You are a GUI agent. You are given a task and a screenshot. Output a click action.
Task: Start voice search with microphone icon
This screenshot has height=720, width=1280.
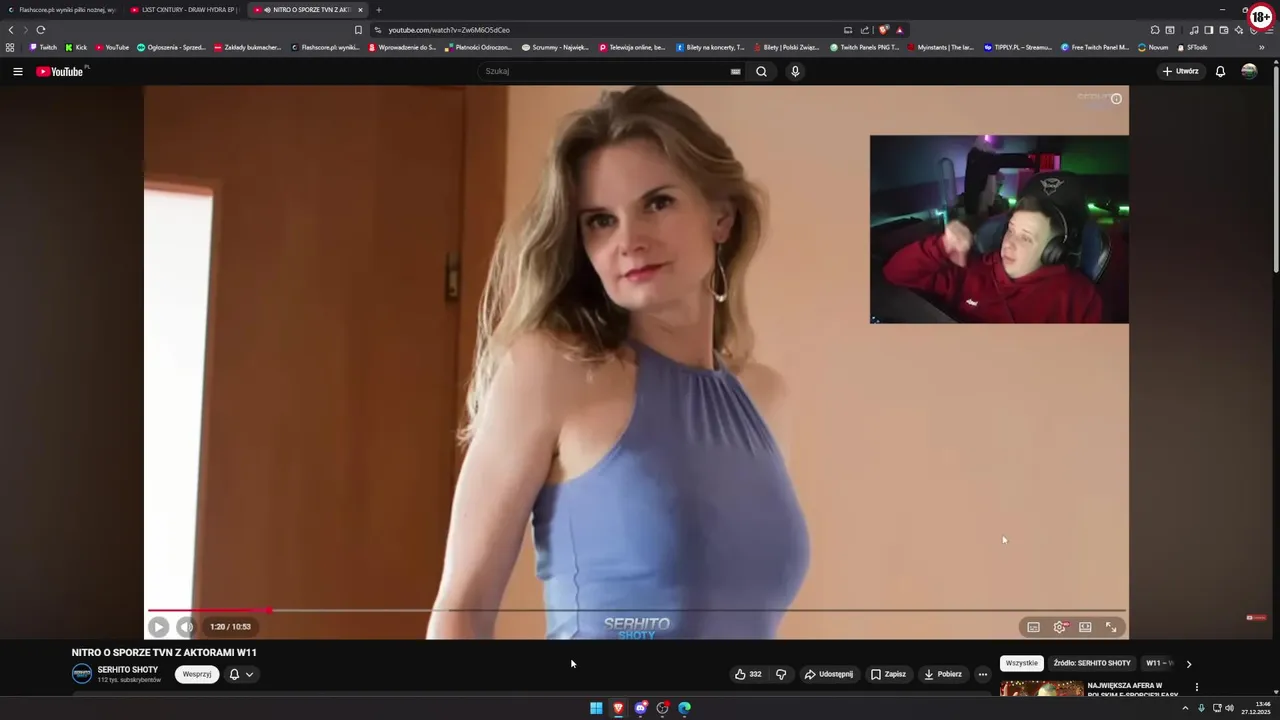(795, 71)
